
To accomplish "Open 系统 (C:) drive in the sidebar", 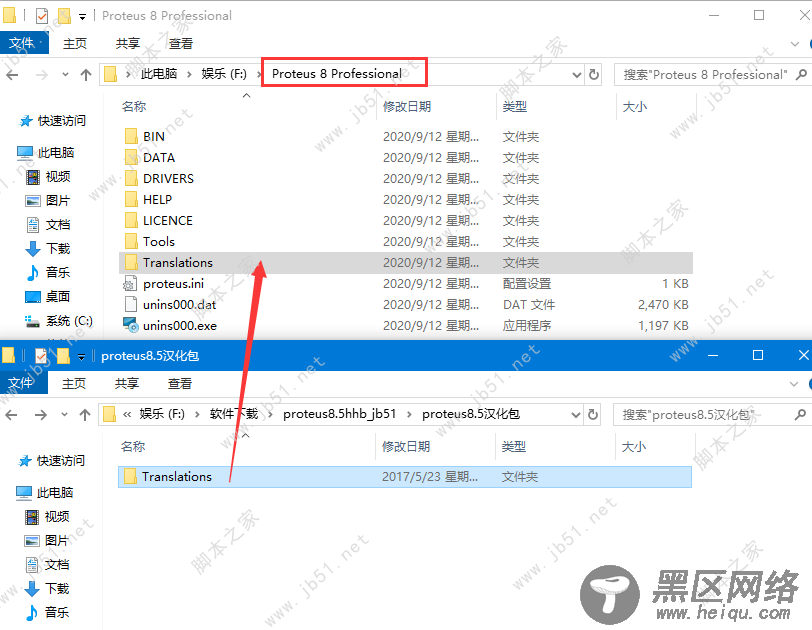I will 59,321.
